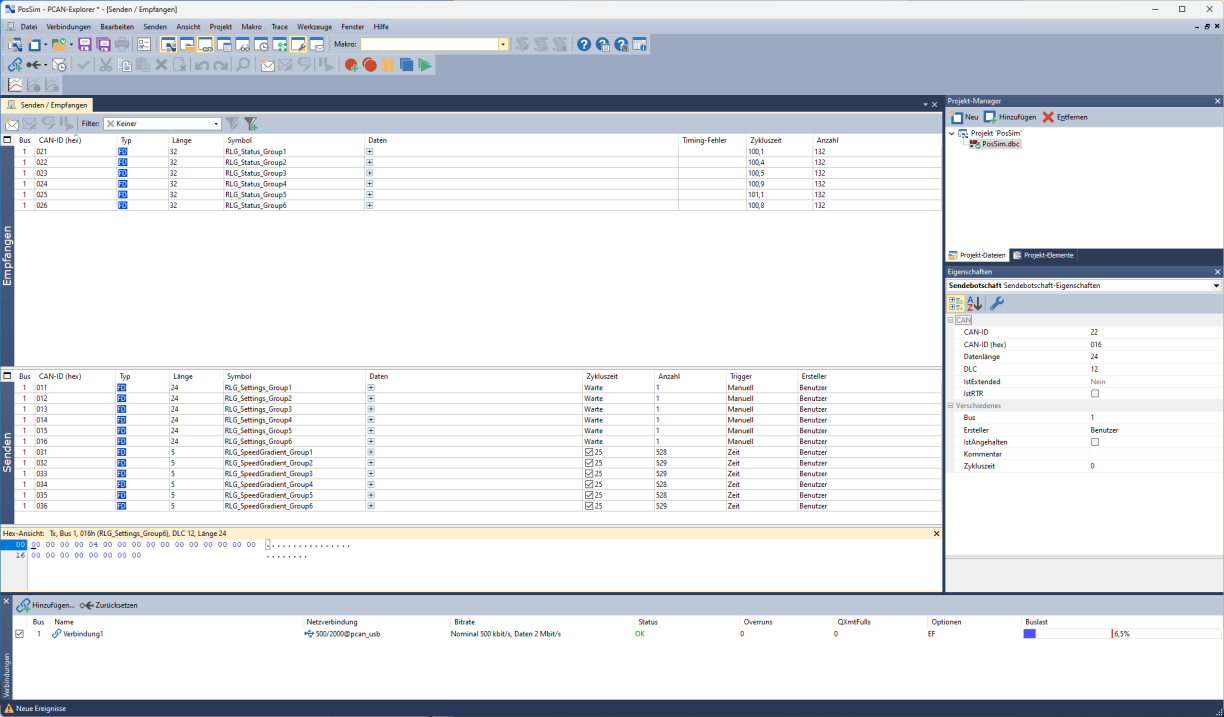Open the Filter dropdown showing Keiner

pyautogui.click(x=216, y=124)
